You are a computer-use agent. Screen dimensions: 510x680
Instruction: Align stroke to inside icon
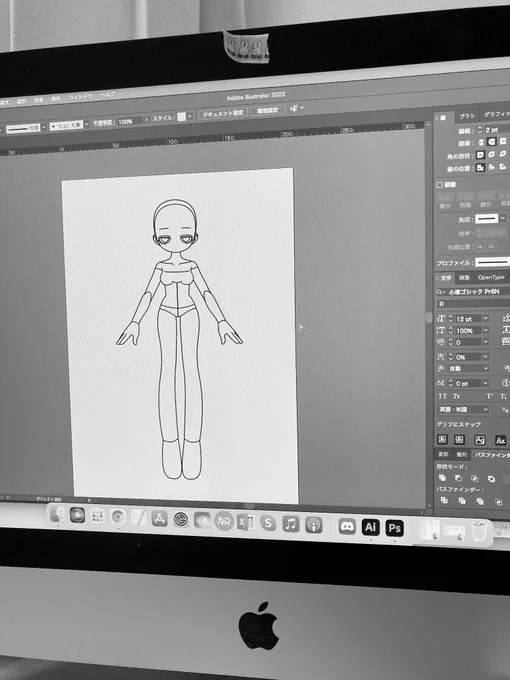tap(492, 167)
